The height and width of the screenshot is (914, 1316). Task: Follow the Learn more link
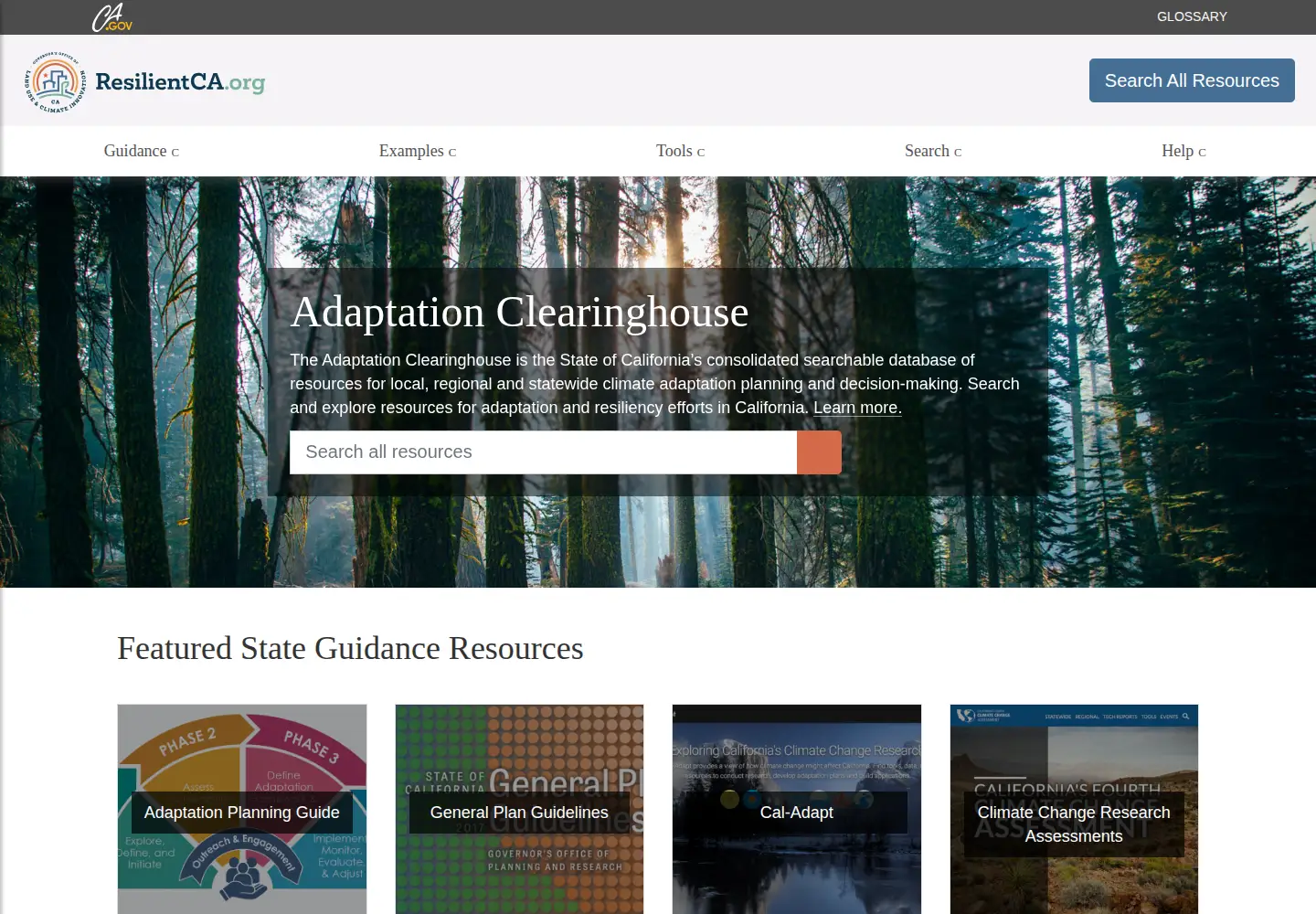pyautogui.click(x=857, y=408)
